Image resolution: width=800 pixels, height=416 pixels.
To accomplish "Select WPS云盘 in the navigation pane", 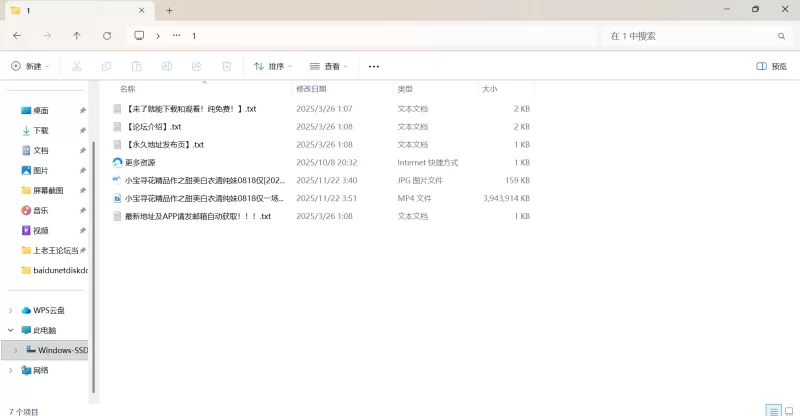I will pos(49,310).
